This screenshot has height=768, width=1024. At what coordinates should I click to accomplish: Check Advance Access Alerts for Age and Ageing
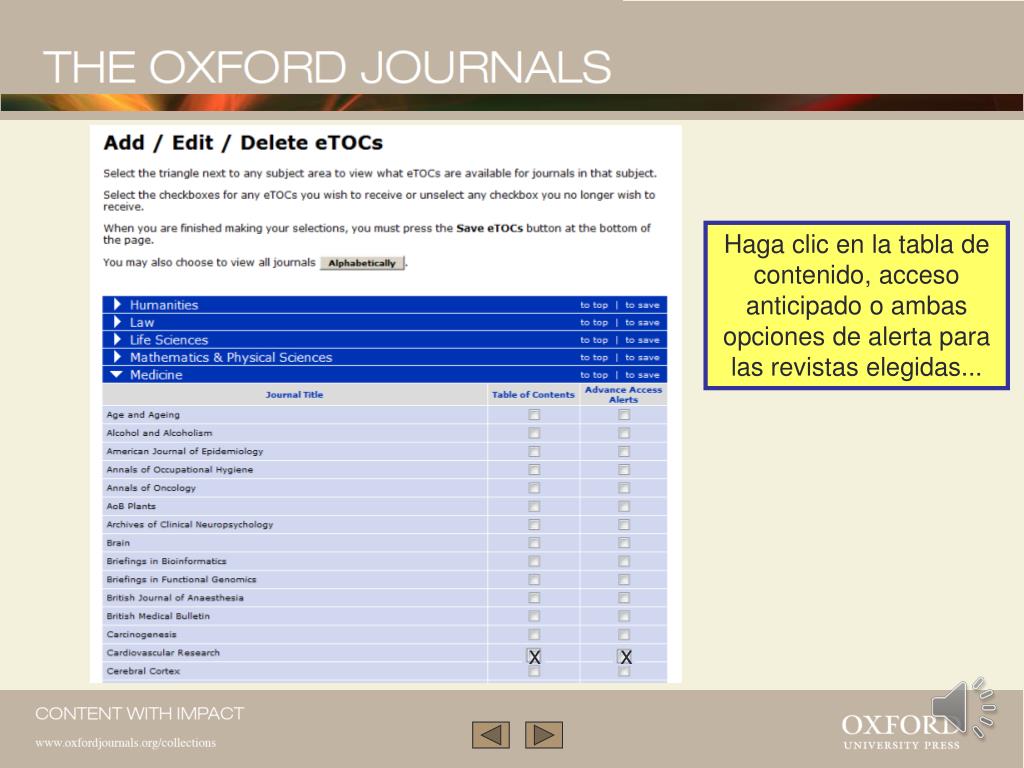point(624,415)
